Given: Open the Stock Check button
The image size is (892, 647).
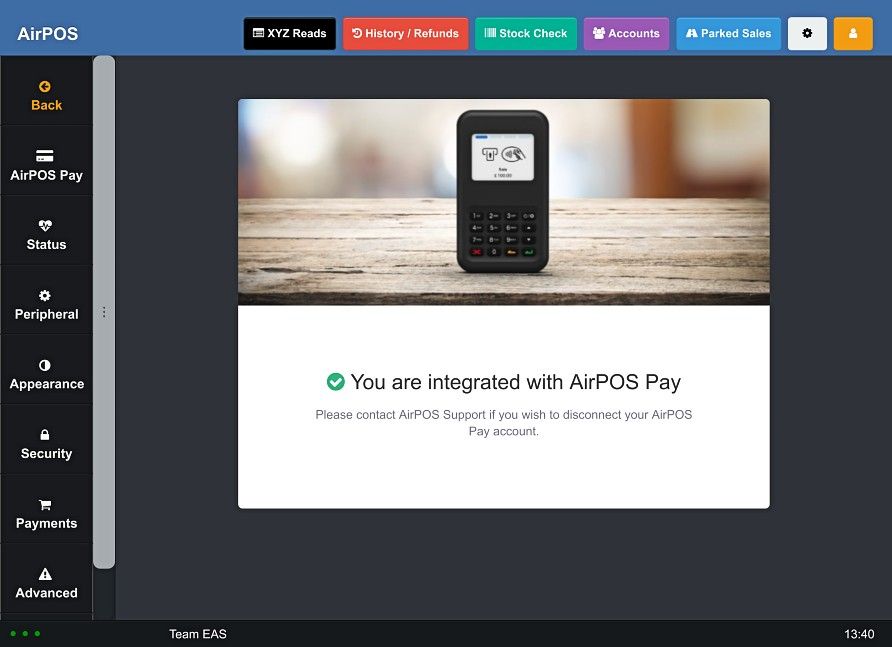Looking at the screenshot, I should [x=526, y=34].
